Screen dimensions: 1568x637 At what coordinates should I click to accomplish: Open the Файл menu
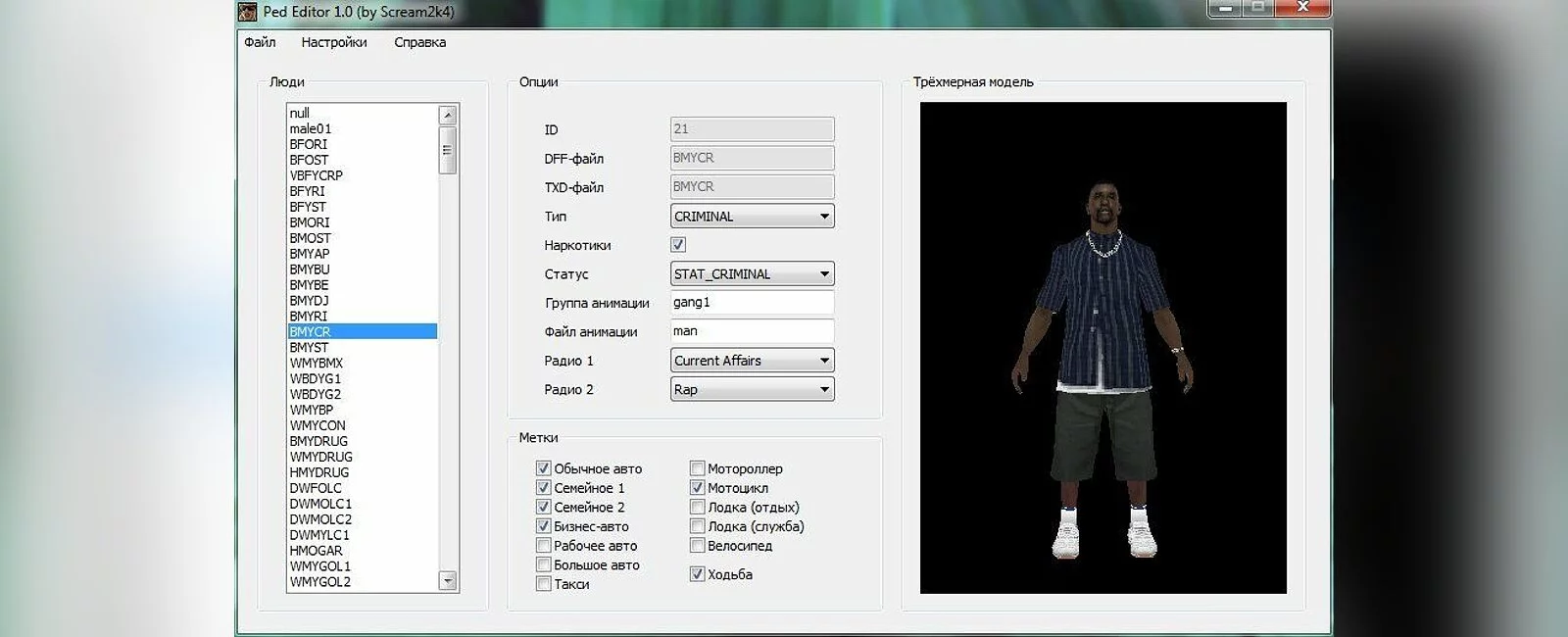(x=260, y=42)
